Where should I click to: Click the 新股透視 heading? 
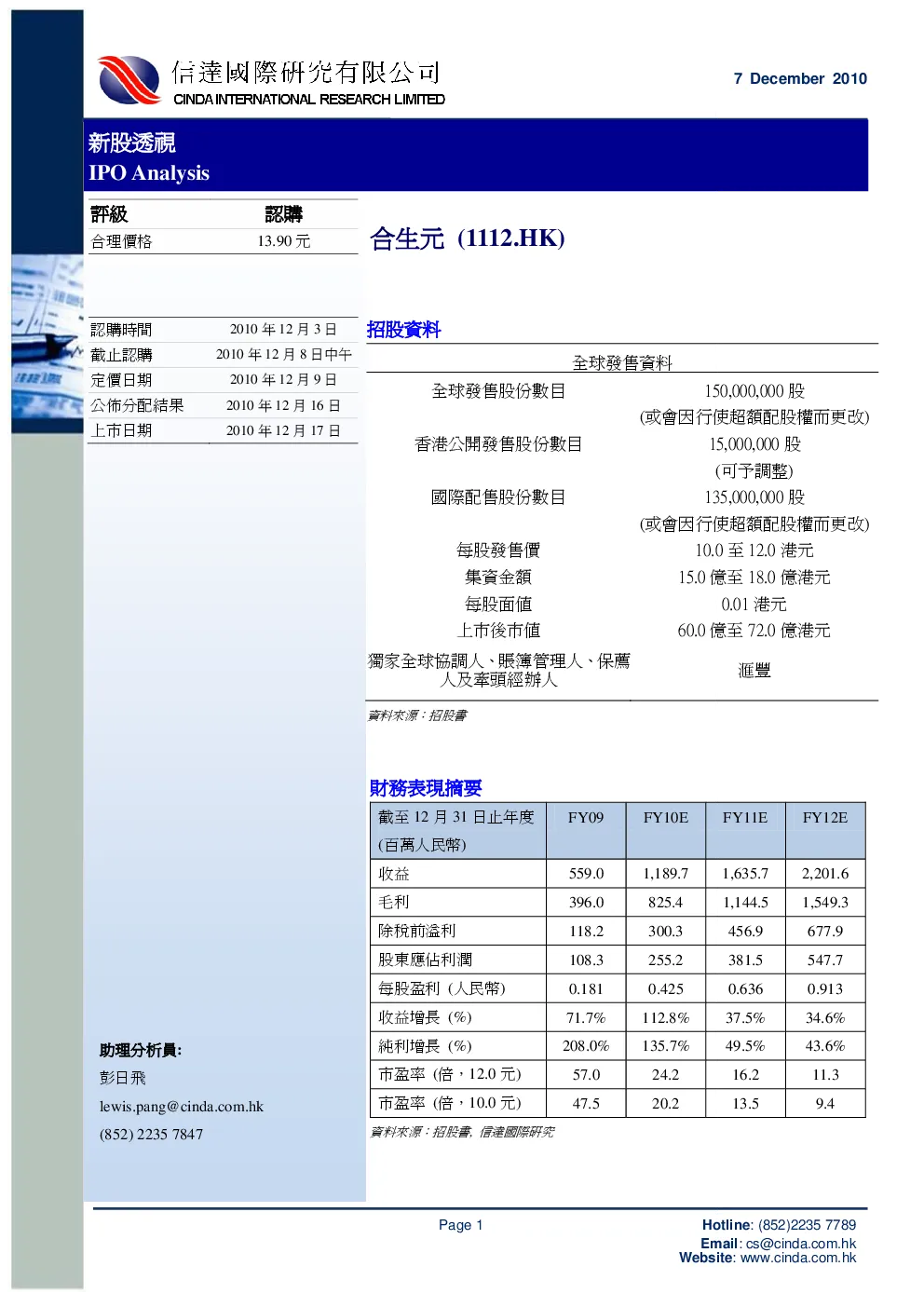132,143
